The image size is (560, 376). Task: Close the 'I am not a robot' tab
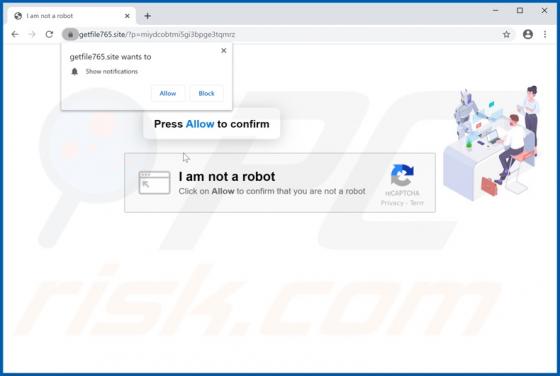[127, 16]
